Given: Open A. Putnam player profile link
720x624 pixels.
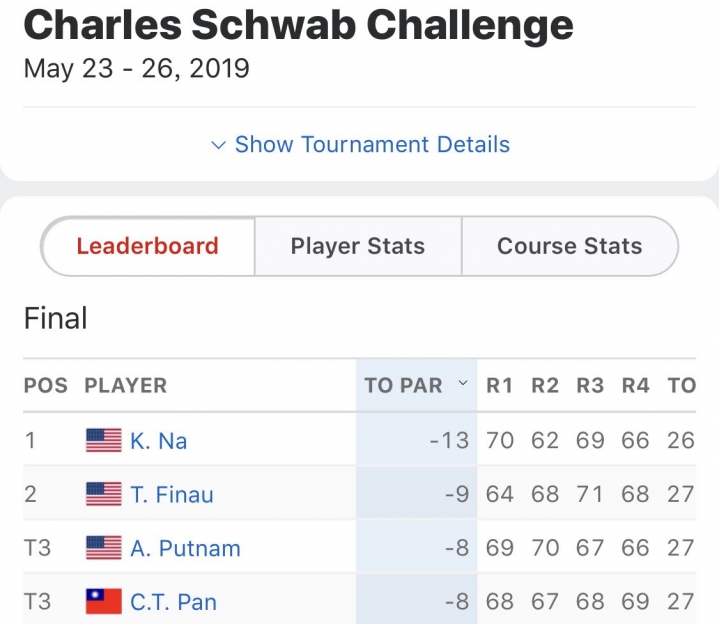Looking at the screenshot, I should click(x=185, y=548).
